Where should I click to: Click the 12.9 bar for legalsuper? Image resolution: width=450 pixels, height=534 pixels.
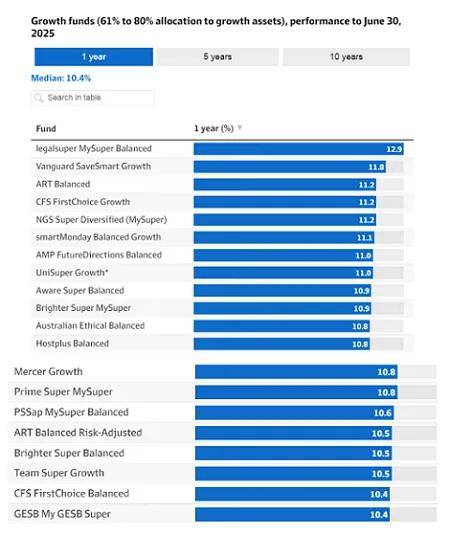point(299,149)
